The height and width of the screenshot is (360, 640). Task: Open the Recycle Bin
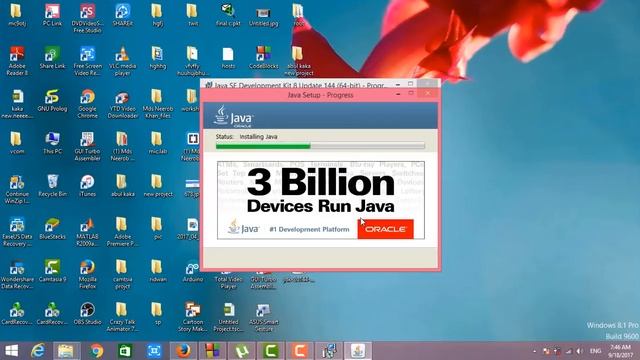[52, 186]
